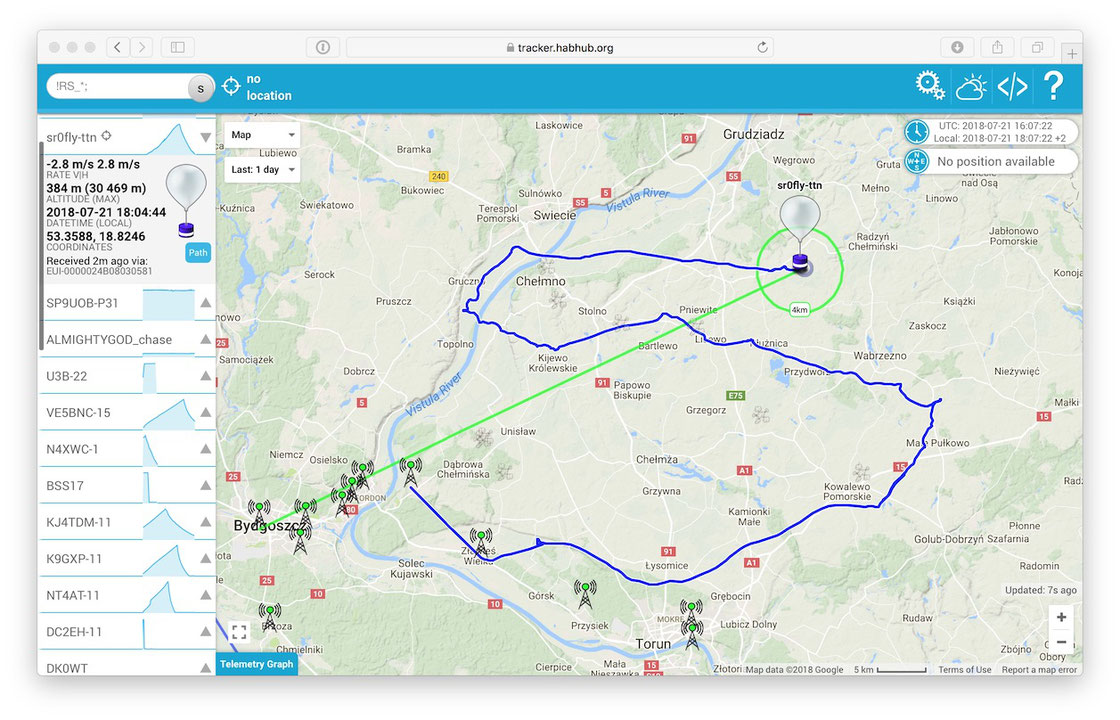Expand the ALMIGHTYGOD_chase entry
Screen dimensions: 1120x720
coord(206,339)
